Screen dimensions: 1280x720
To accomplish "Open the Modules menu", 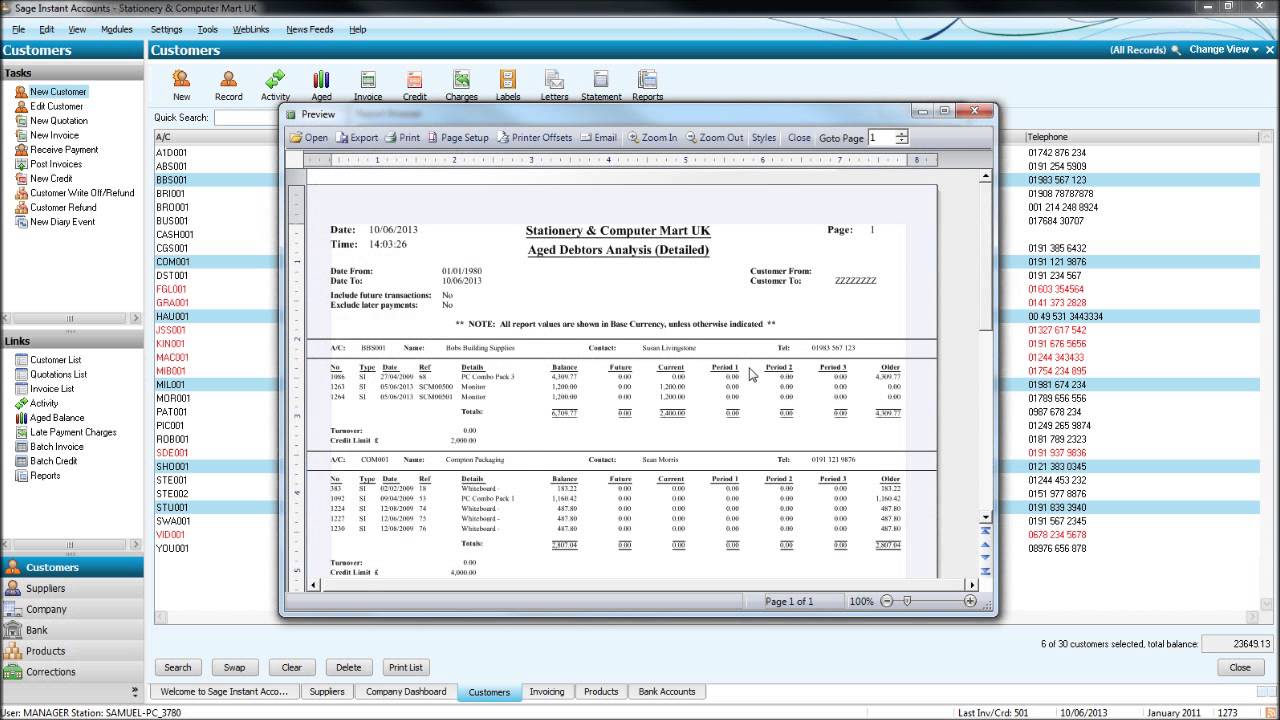I will [116, 30].
